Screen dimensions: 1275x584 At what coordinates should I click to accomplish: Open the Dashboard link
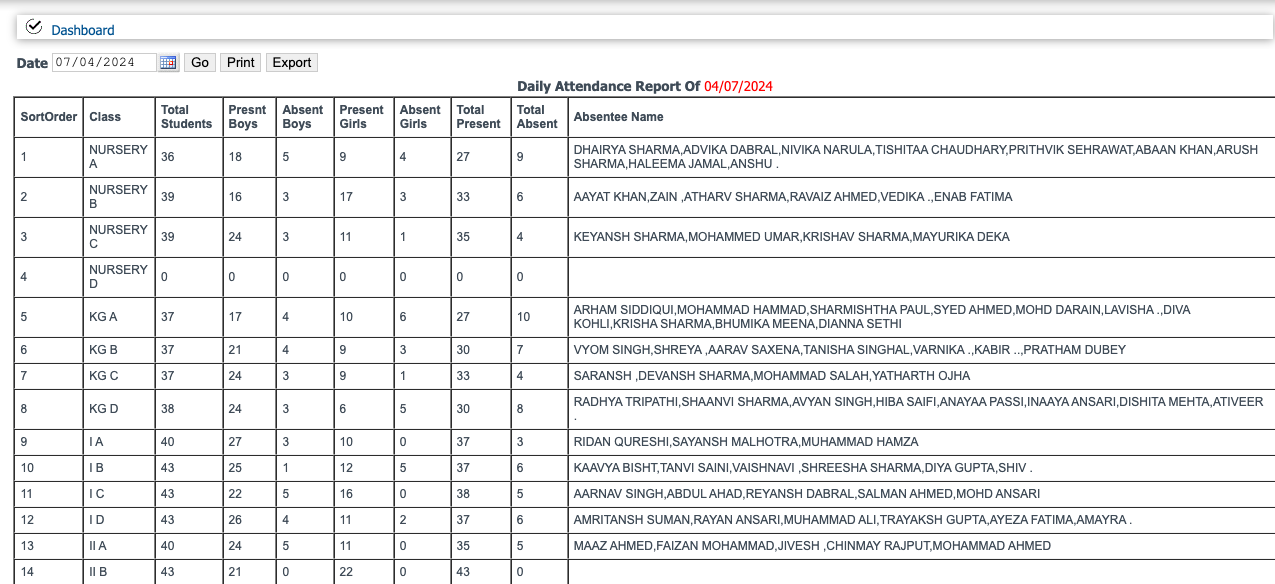coord(83,30)
